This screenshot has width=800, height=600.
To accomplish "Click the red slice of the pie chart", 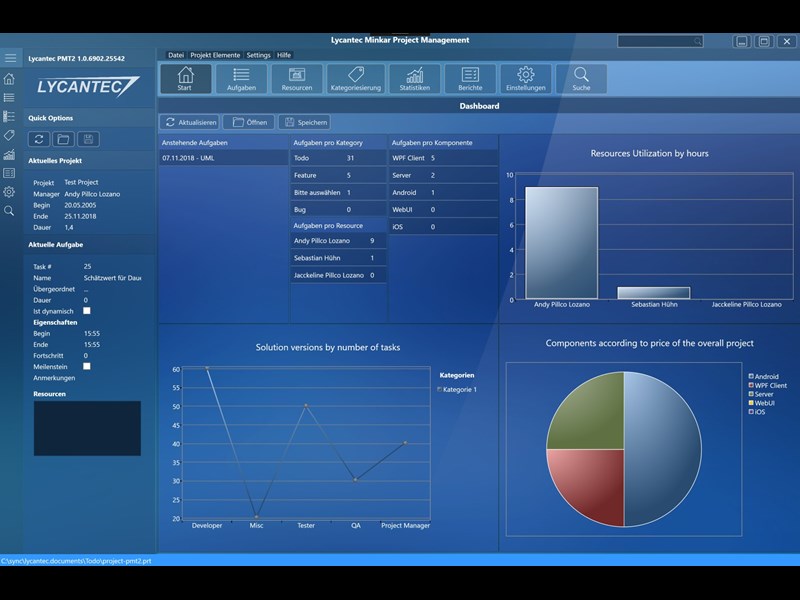I will point(594,482).
